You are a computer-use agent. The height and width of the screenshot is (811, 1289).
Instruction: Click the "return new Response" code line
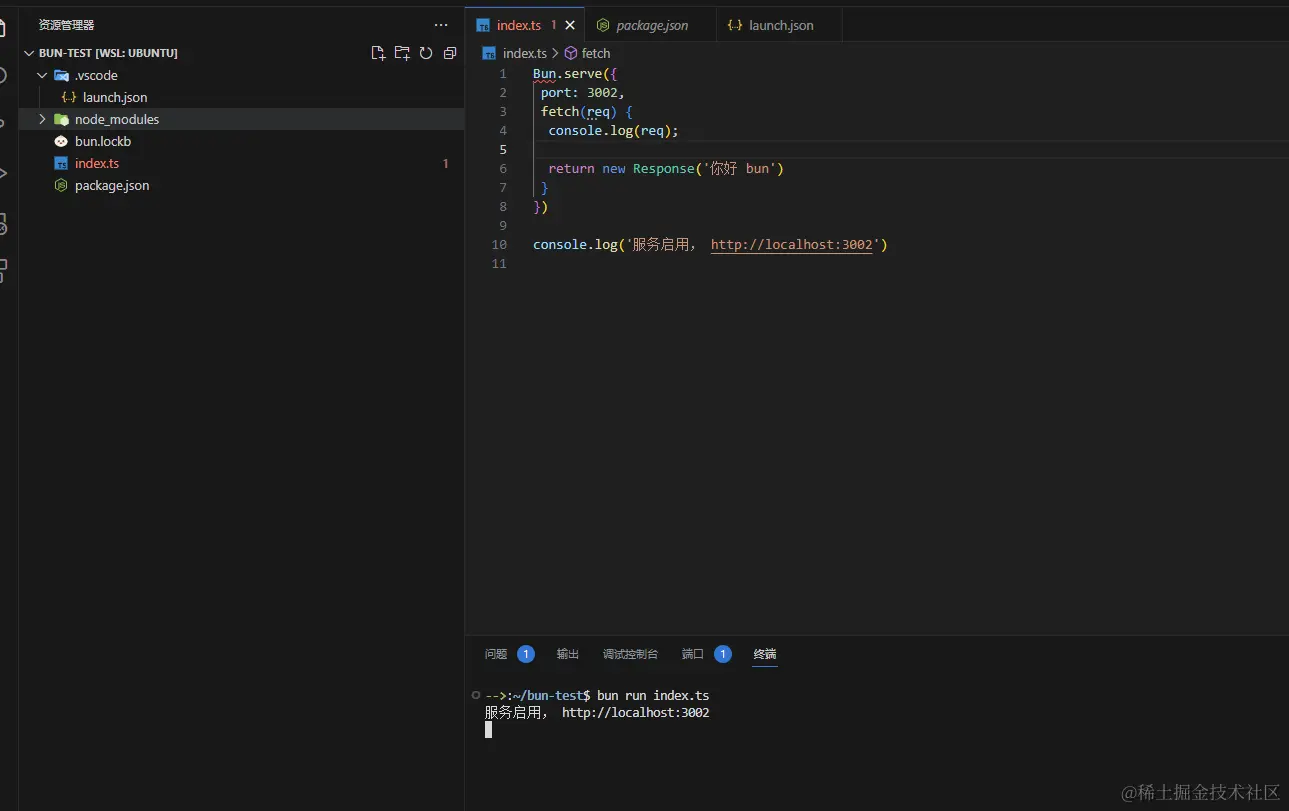pos(666,168)
